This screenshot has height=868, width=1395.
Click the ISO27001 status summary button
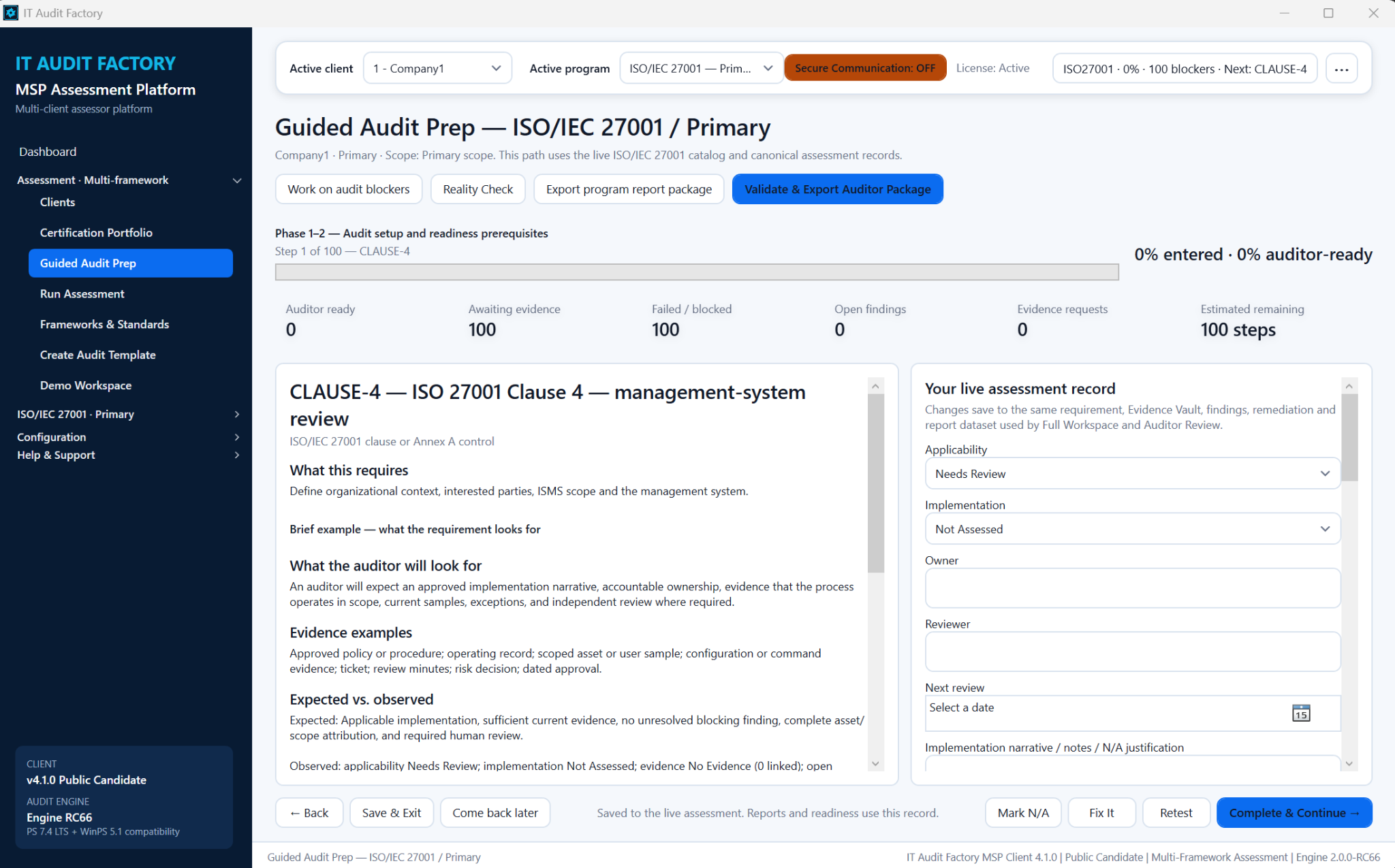(x=1185, y=69)
